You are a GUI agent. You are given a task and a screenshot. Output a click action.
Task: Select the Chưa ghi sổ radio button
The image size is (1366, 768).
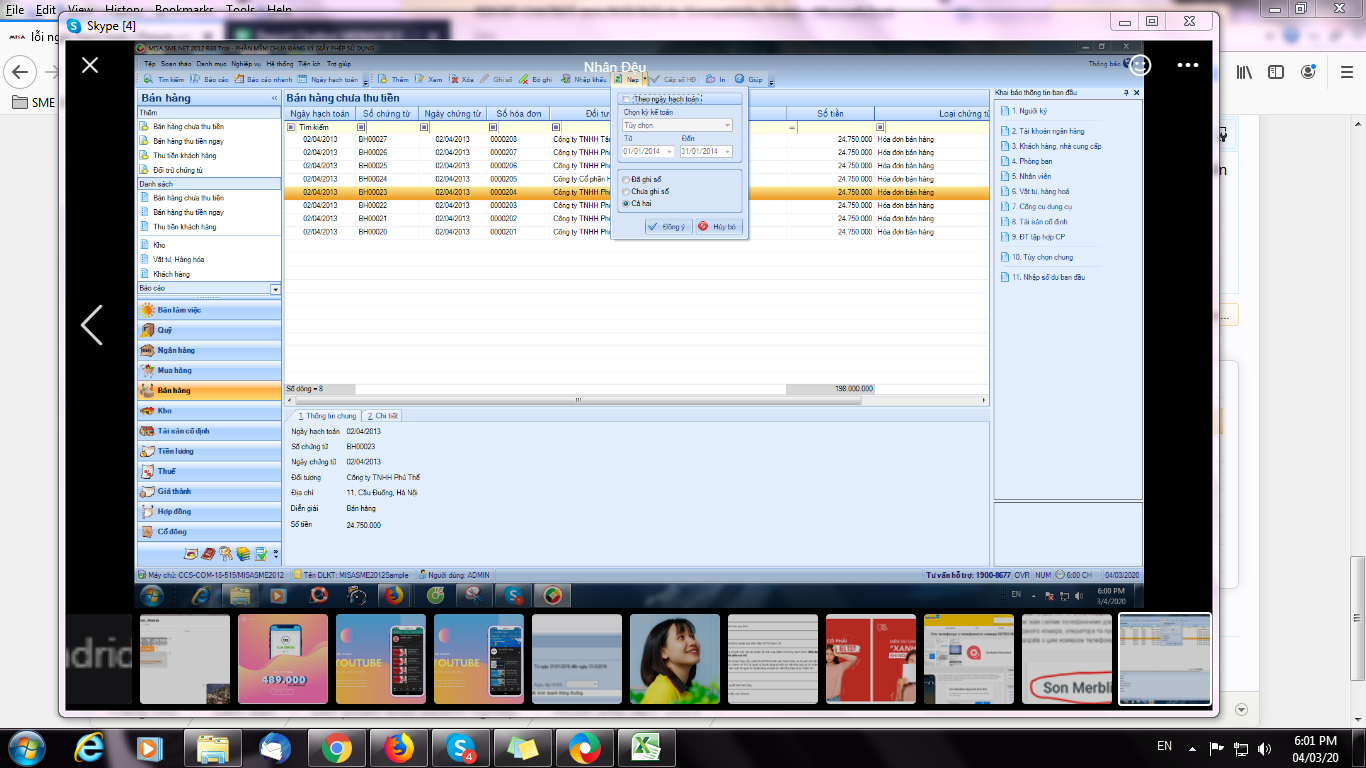(x=626, y=191)
